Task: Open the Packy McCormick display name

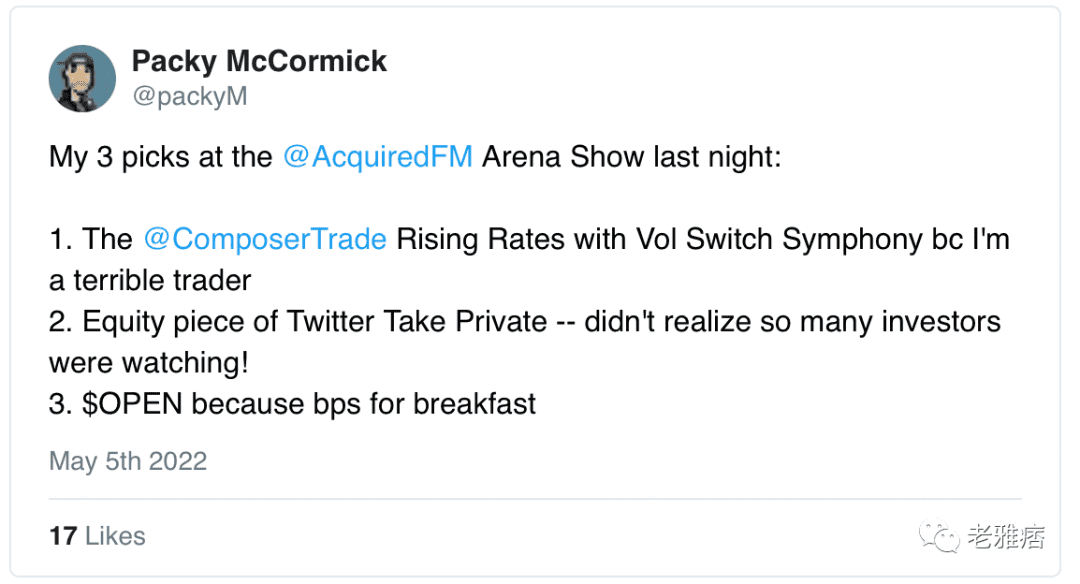Action: (259, 61)
